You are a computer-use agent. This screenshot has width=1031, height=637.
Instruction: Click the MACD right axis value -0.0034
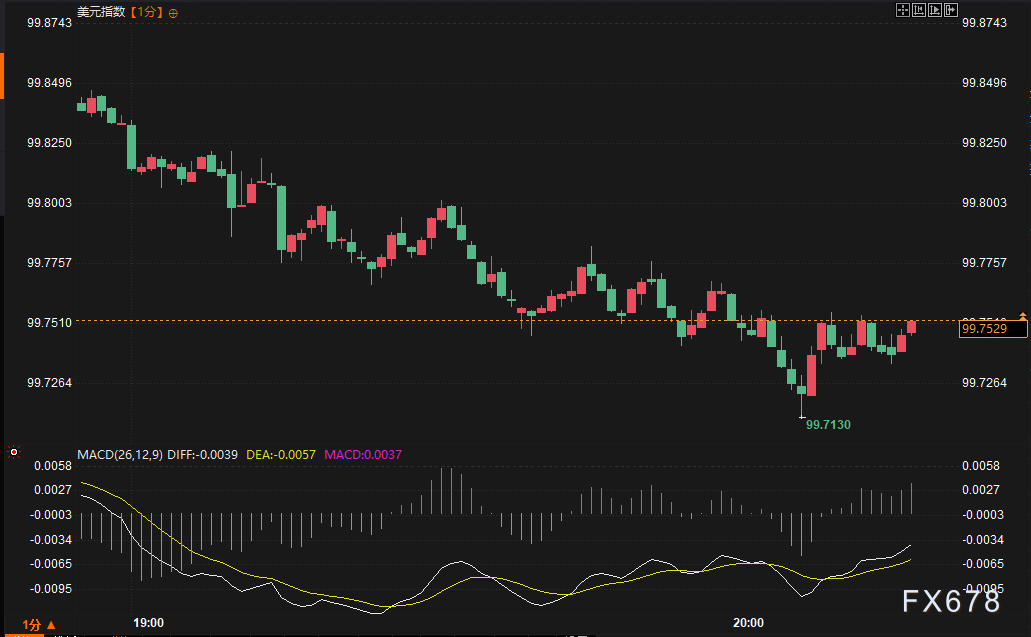coord(983,540)
